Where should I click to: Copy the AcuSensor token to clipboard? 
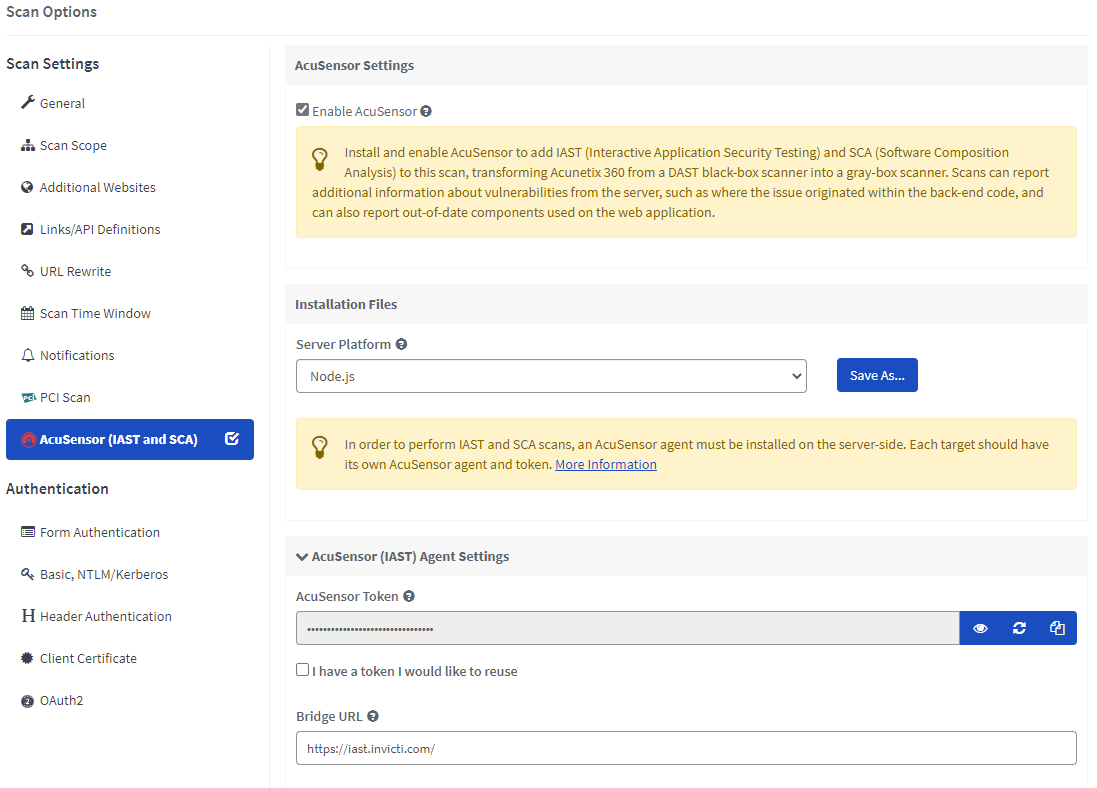tap(1057, 628)
